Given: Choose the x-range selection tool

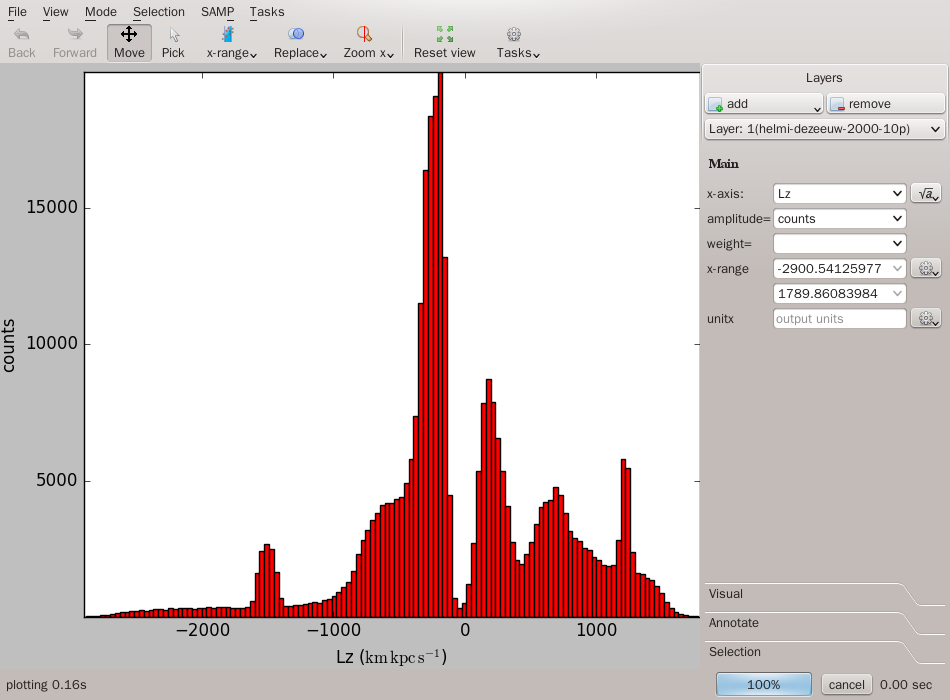Looking at the screenshot, I should point(231,43).
